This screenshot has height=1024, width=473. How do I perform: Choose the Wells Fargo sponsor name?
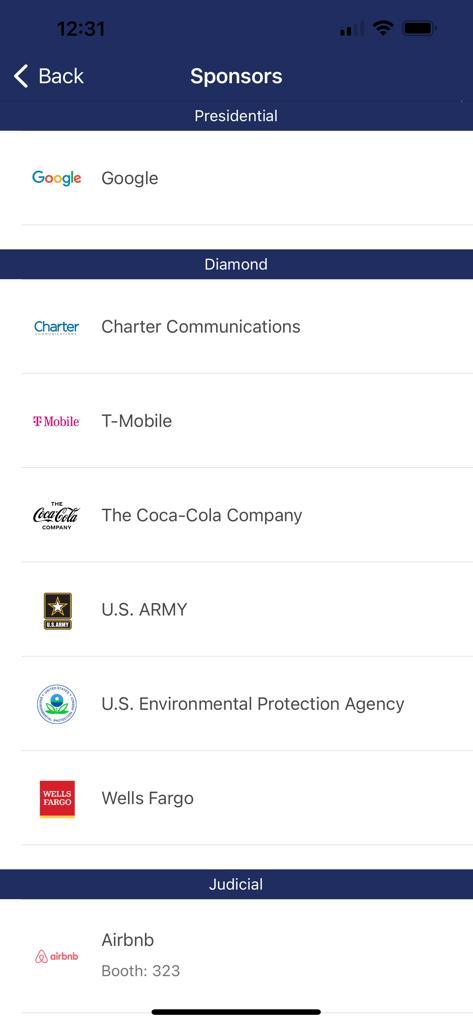pos(148,798)
